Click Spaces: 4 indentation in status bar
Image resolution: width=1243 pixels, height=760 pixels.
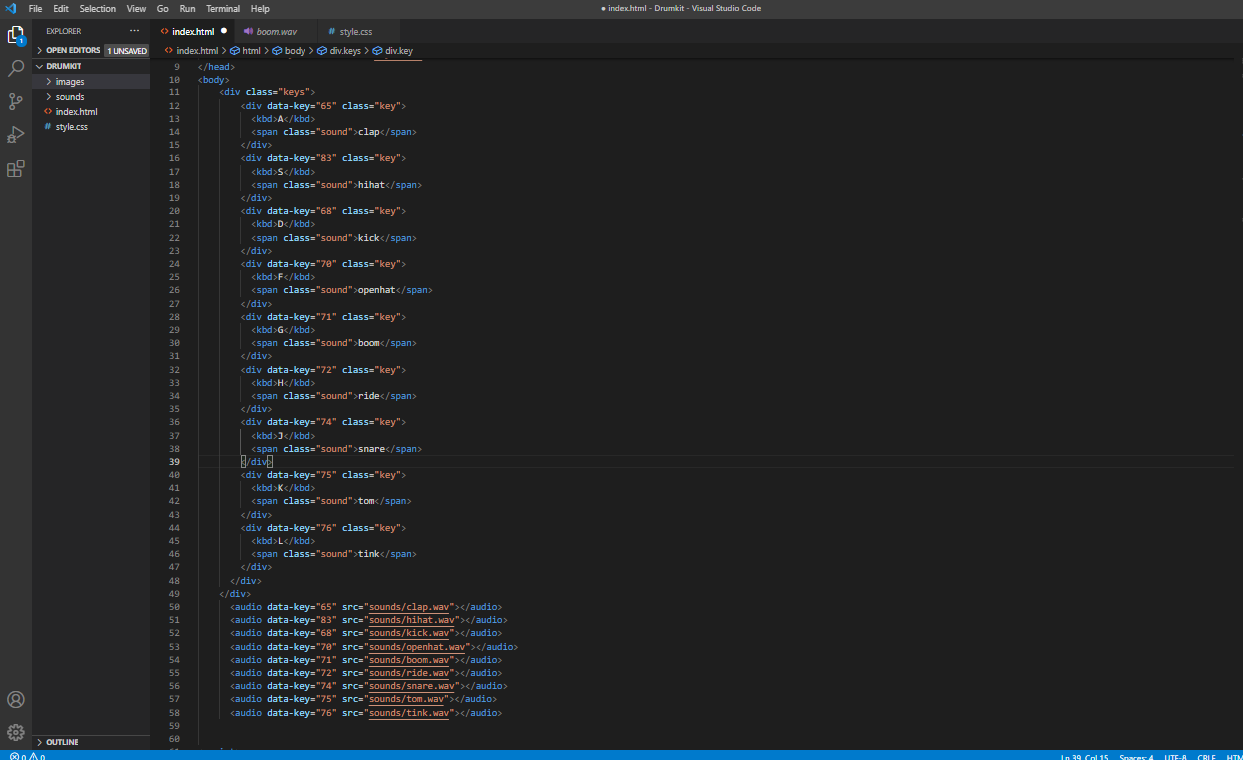[1137, 756]
